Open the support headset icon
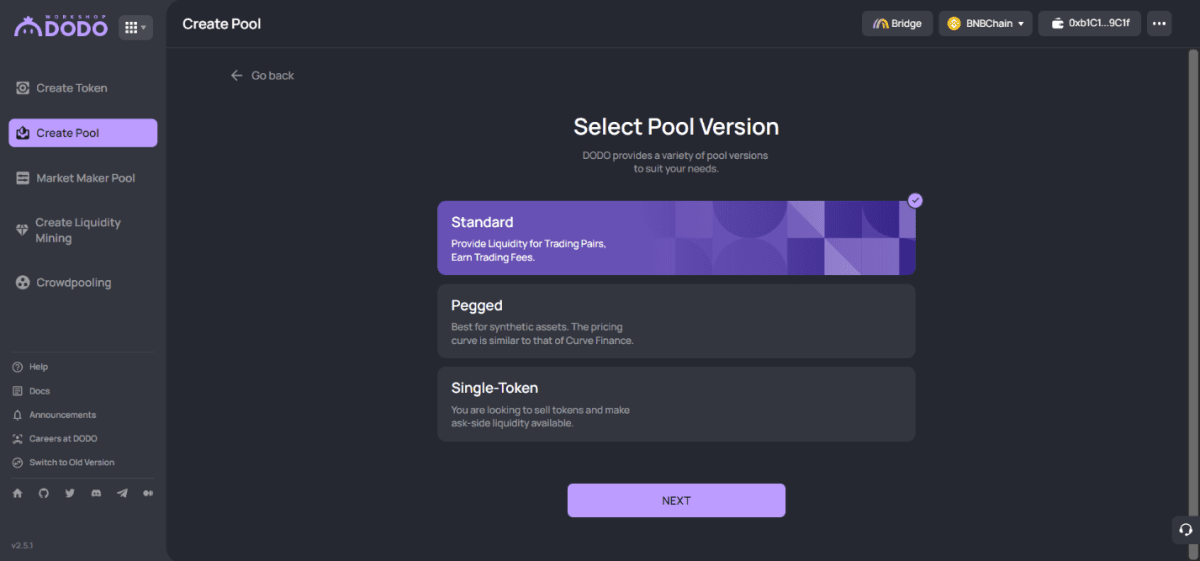 [x=1185, y=530]
